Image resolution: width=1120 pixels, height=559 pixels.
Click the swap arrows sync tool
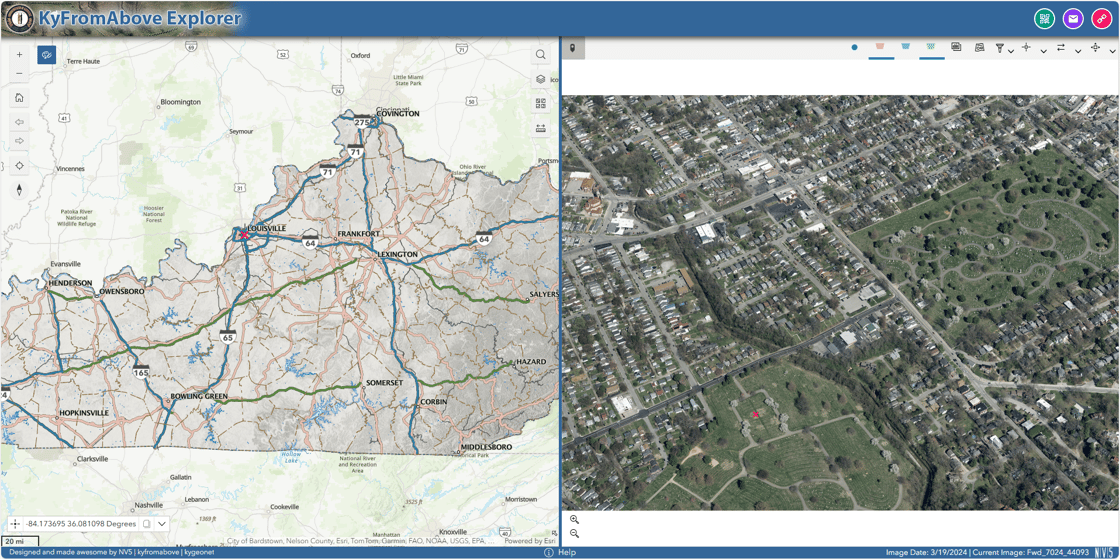point(1061,47)
